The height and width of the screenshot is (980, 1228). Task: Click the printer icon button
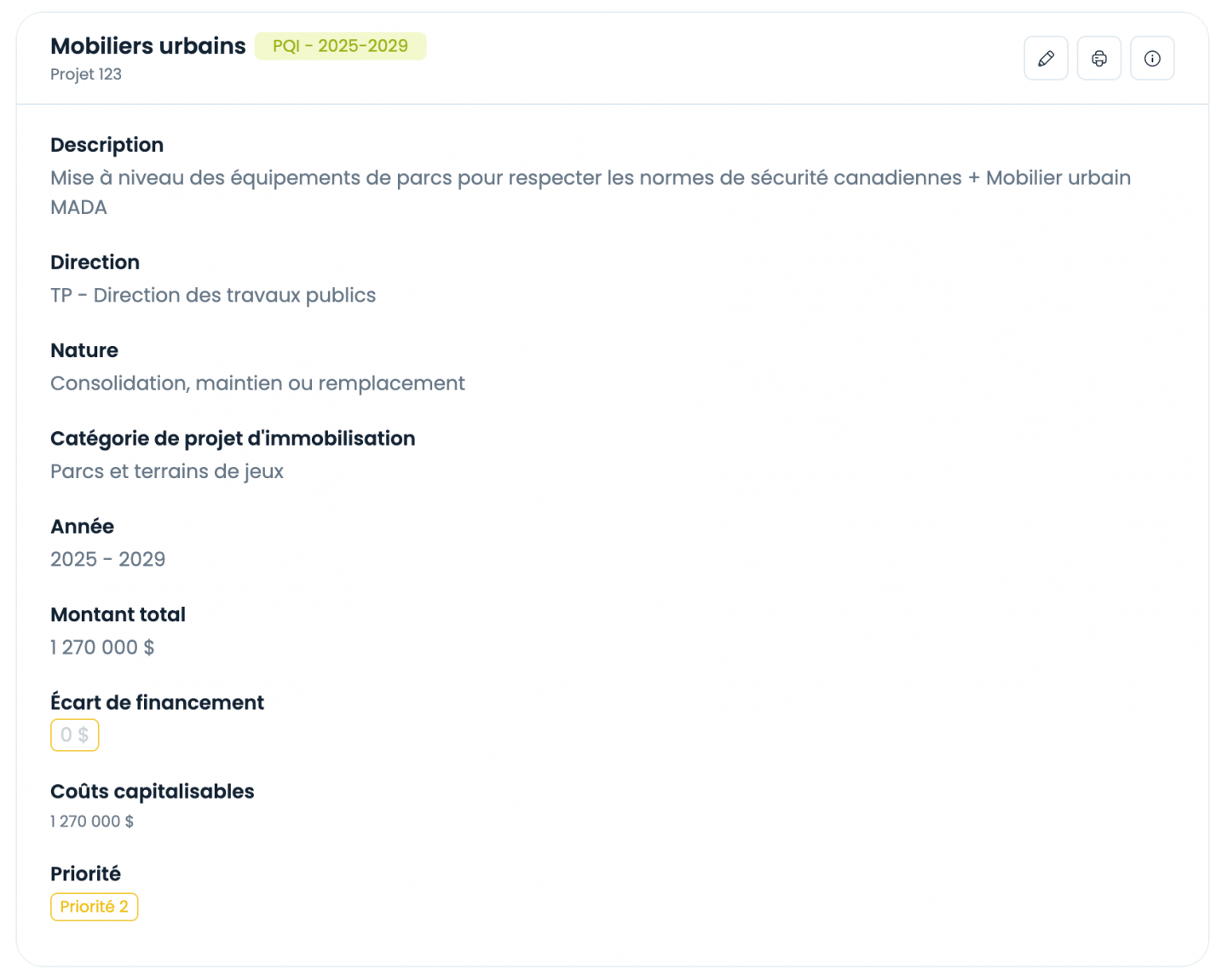coord(1099,58)
